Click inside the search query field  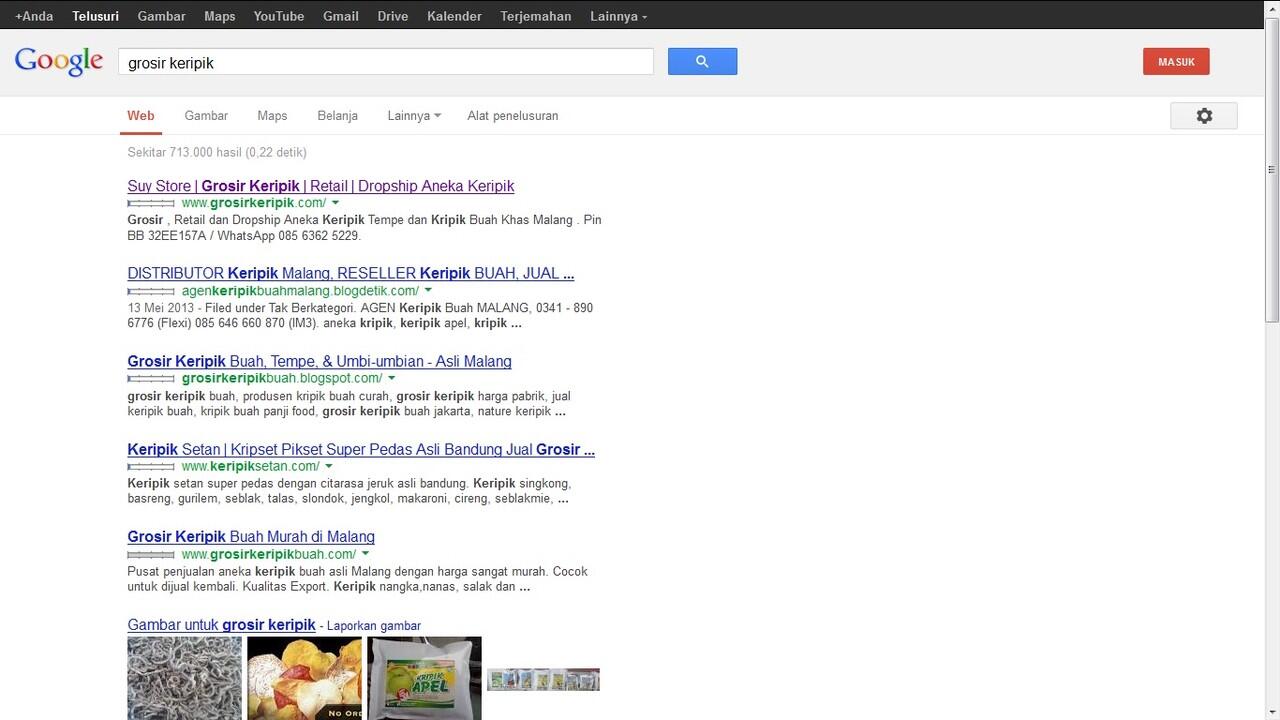pyautogui.click(x=386, y=62)
